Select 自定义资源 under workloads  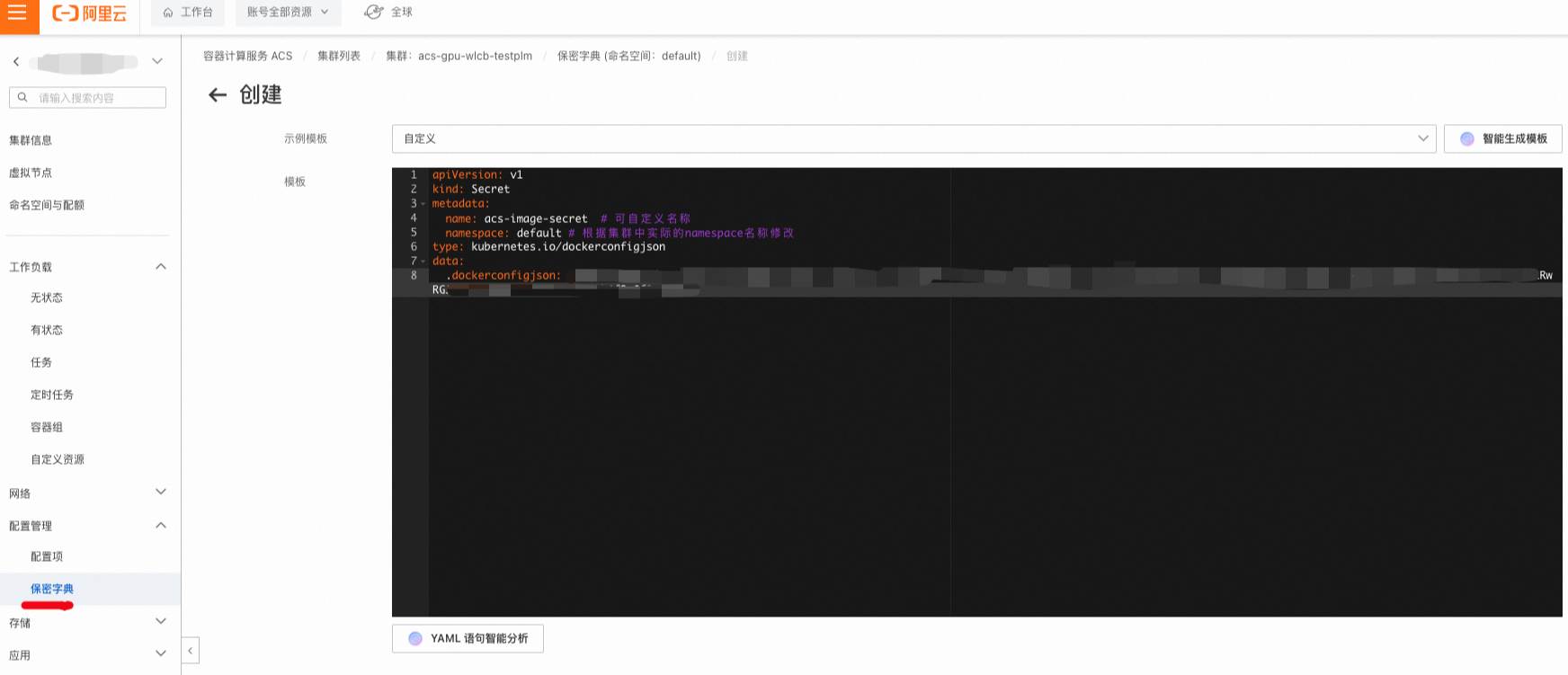(58, 459)
